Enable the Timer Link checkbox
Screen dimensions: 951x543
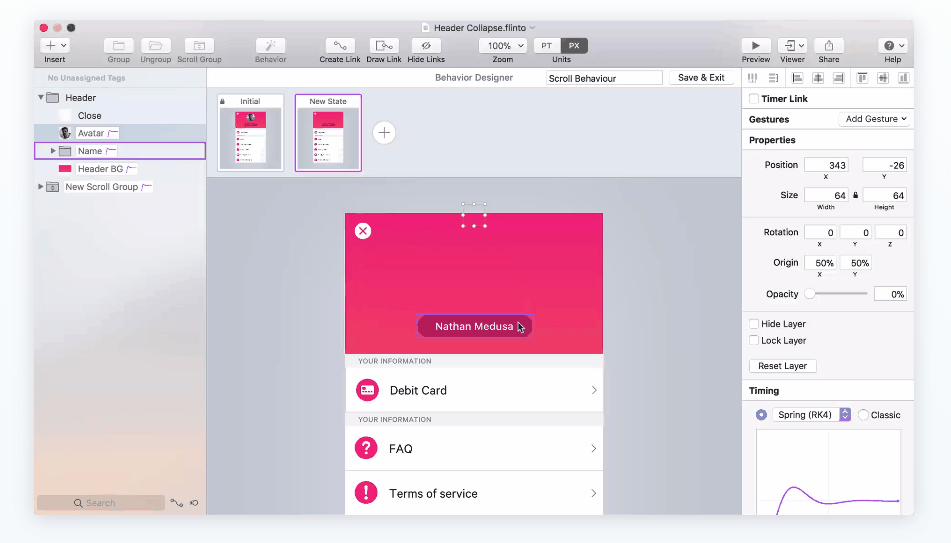754,99
